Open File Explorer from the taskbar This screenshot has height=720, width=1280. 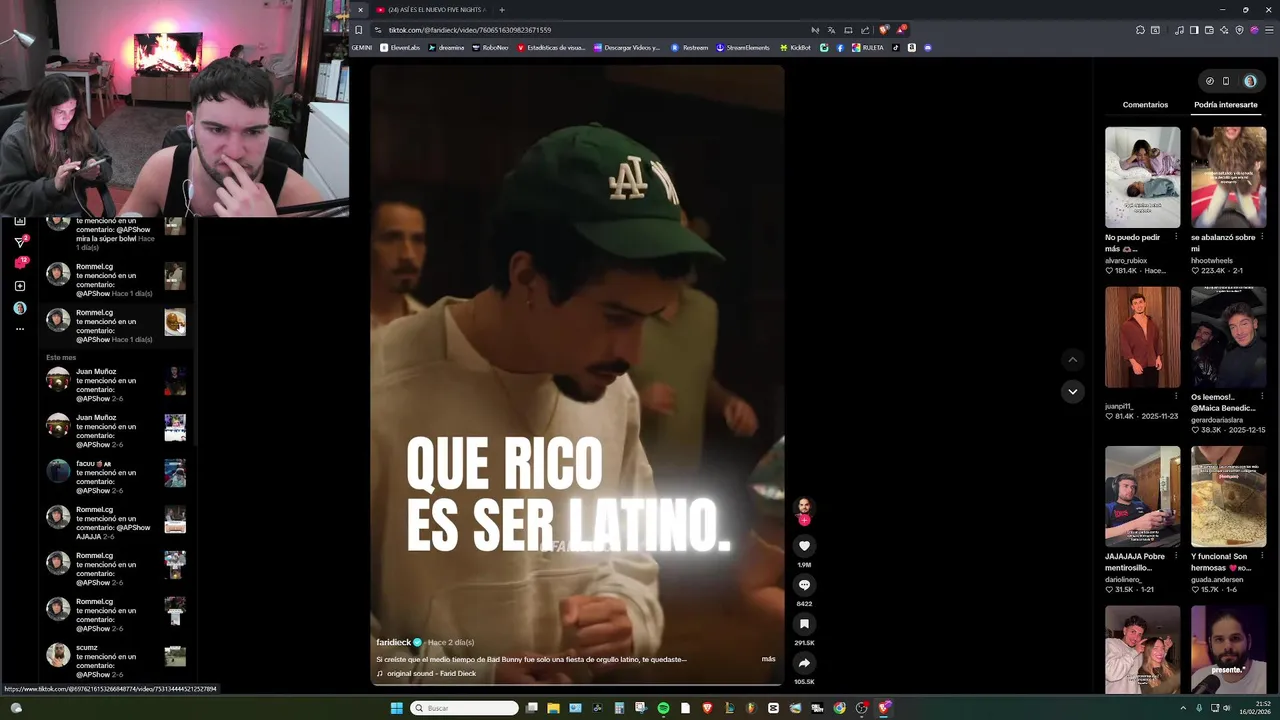click(553, 708)
